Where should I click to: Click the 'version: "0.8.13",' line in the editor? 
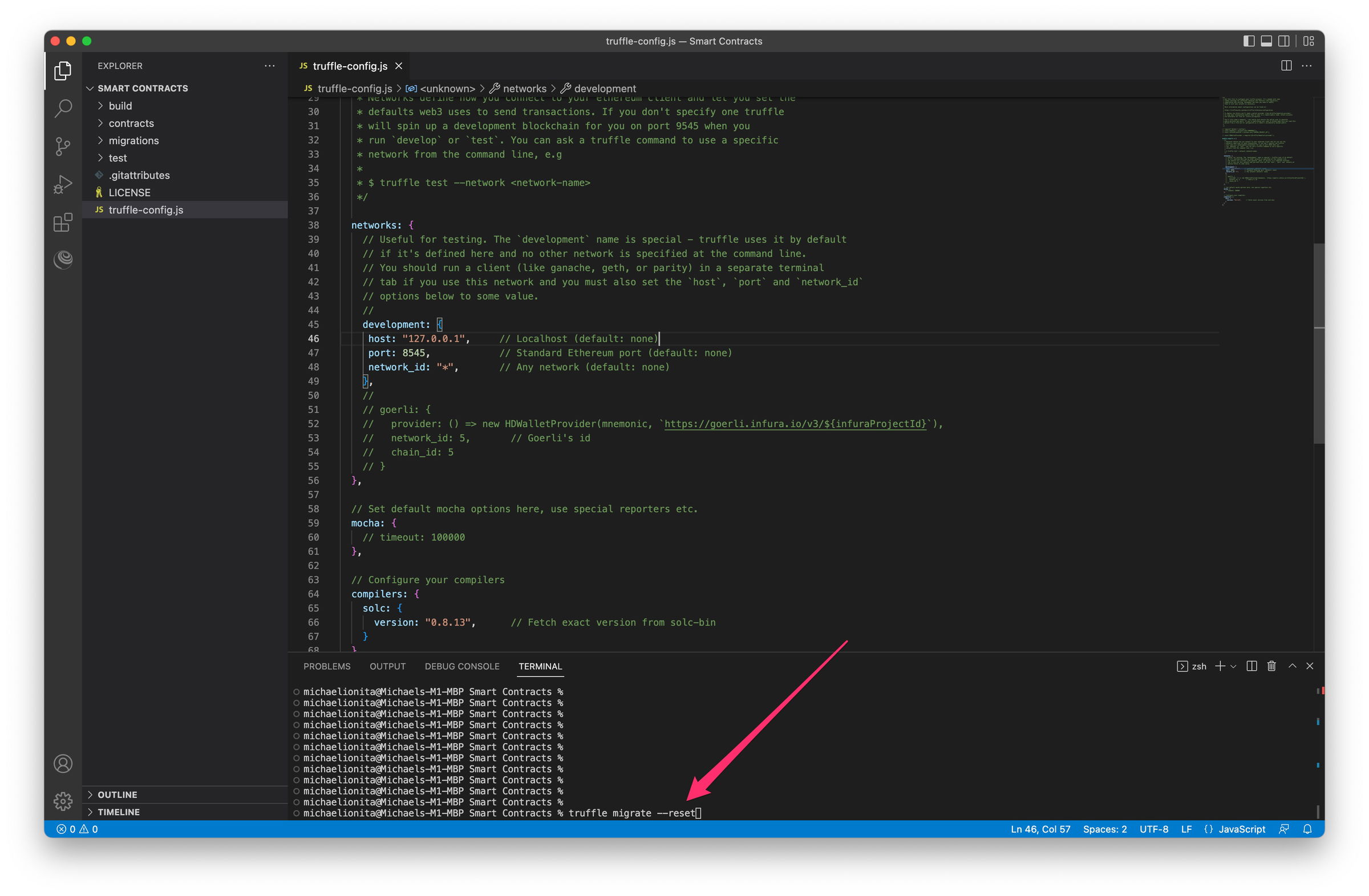point(424,622)
